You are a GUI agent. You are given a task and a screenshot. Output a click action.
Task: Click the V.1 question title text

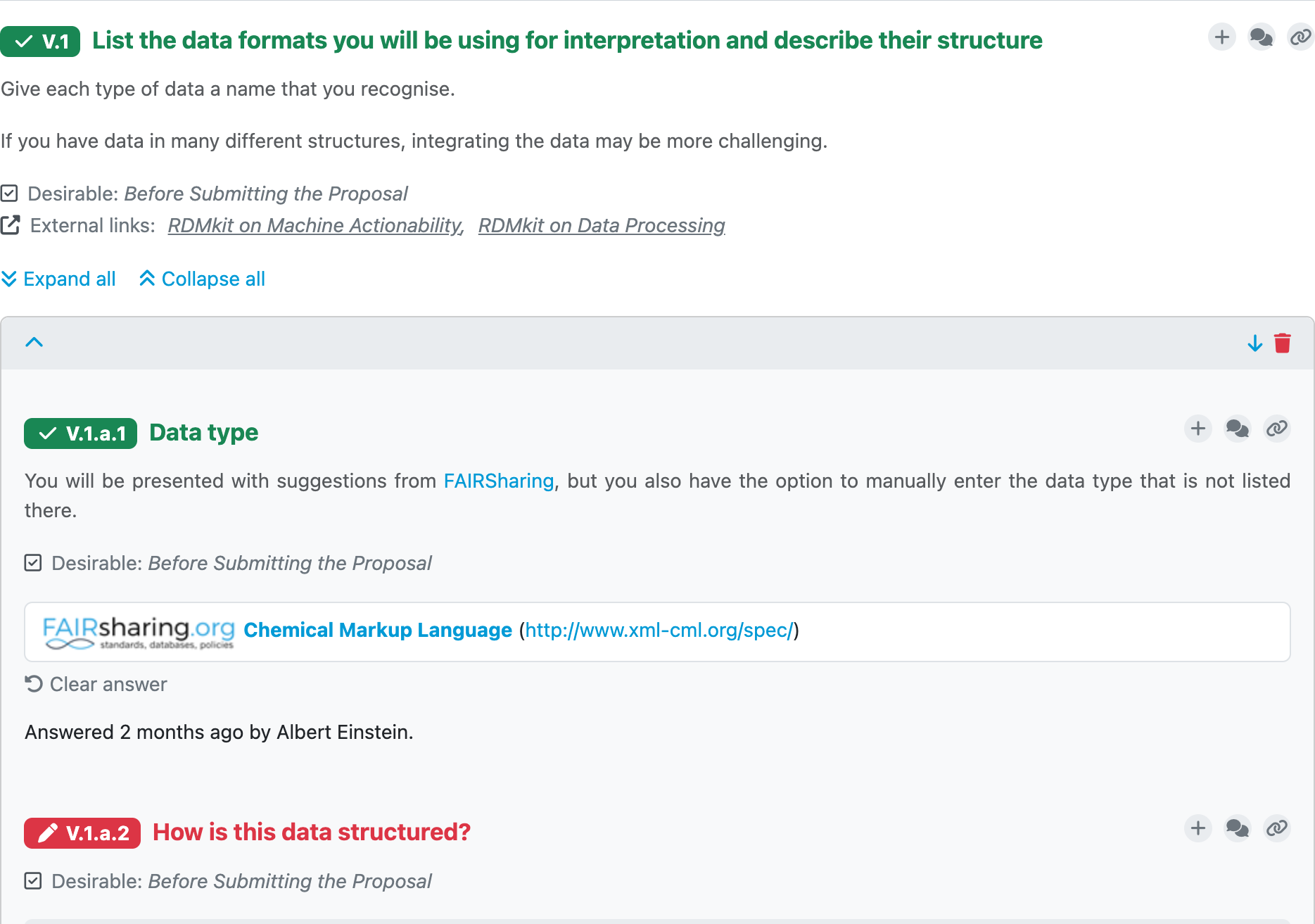point(567,40)
